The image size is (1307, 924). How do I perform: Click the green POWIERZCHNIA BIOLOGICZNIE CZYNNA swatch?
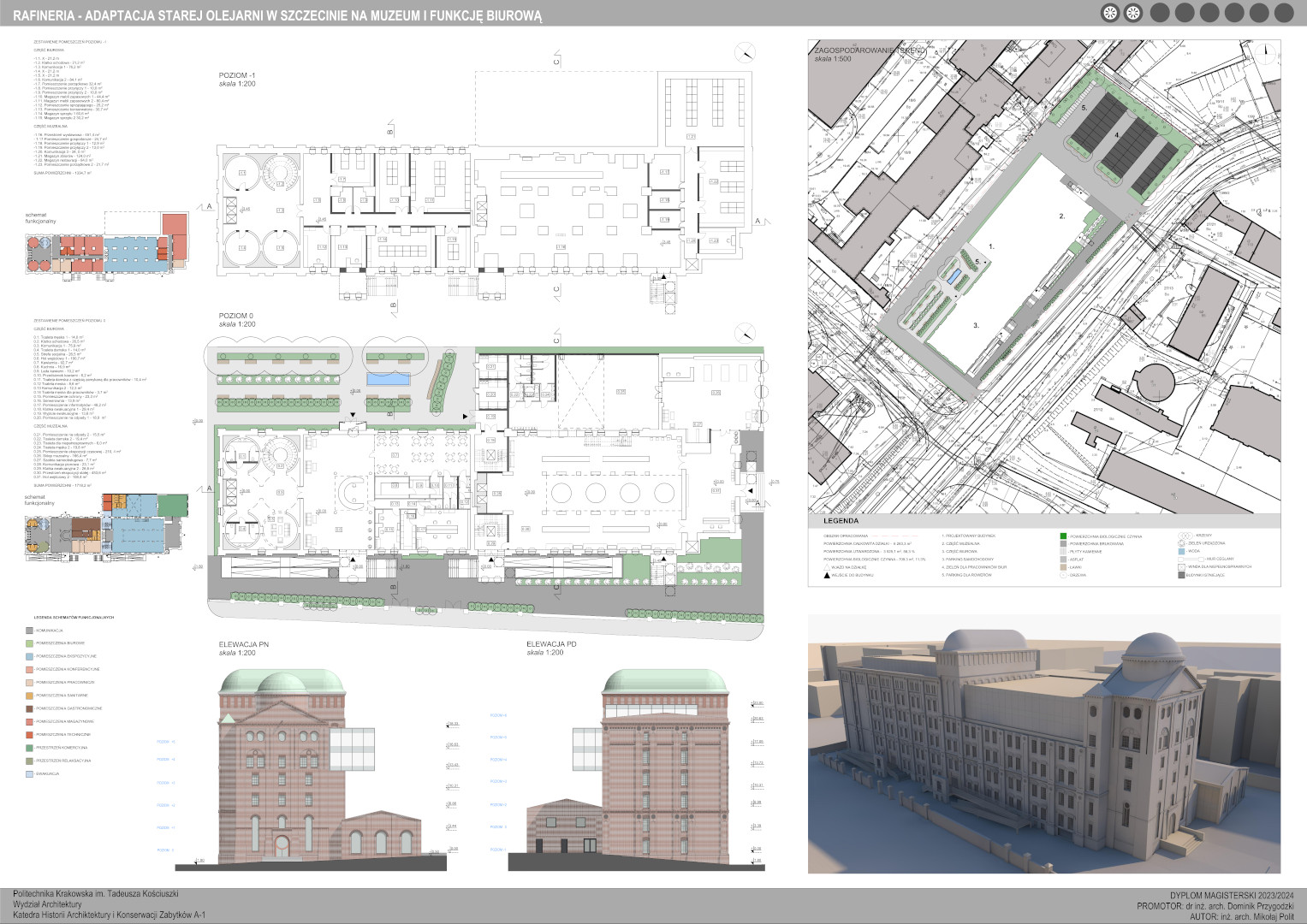(1063, 536)
